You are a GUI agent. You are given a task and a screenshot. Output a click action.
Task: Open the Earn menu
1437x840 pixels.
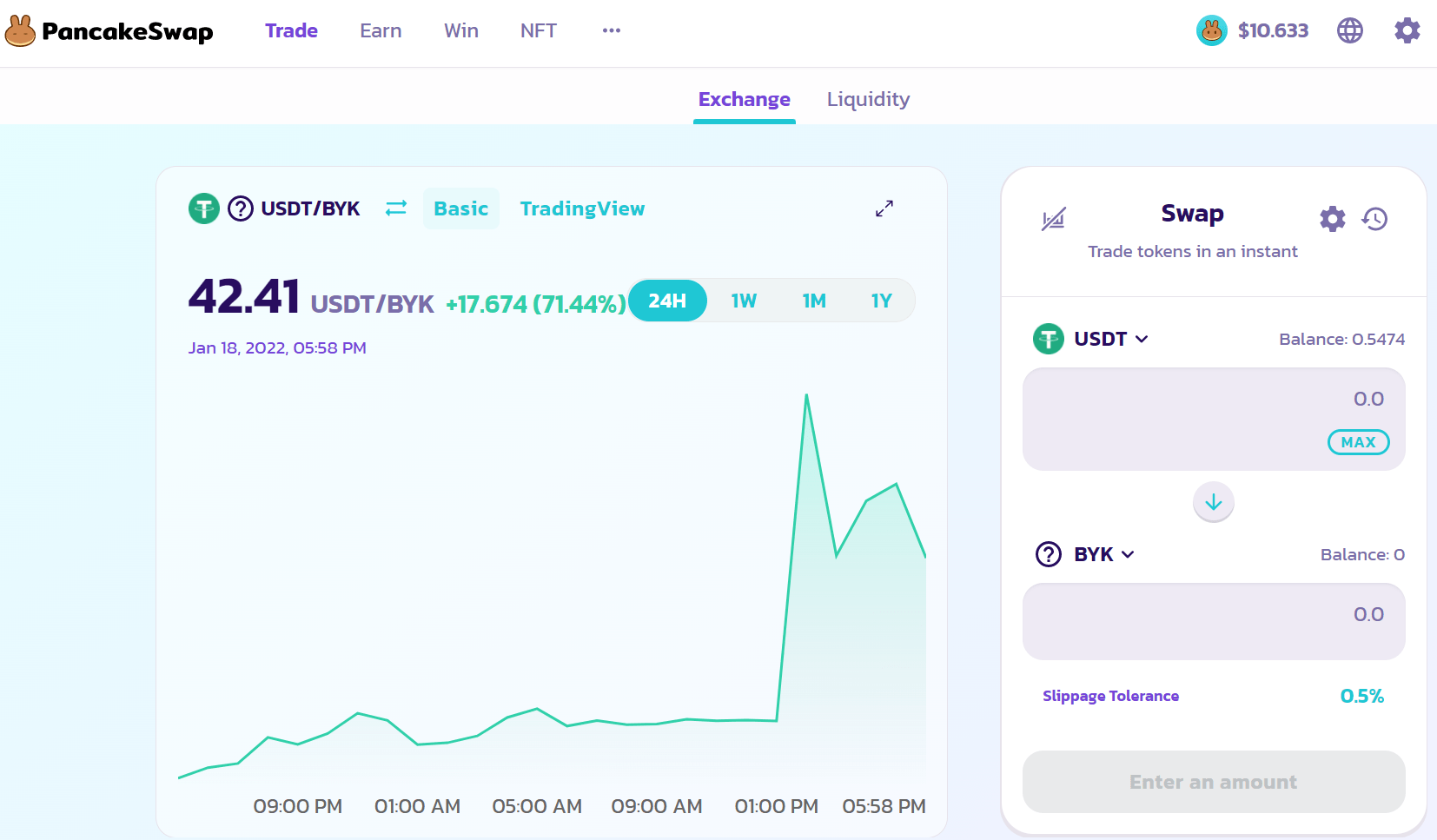tap(381, 30)
